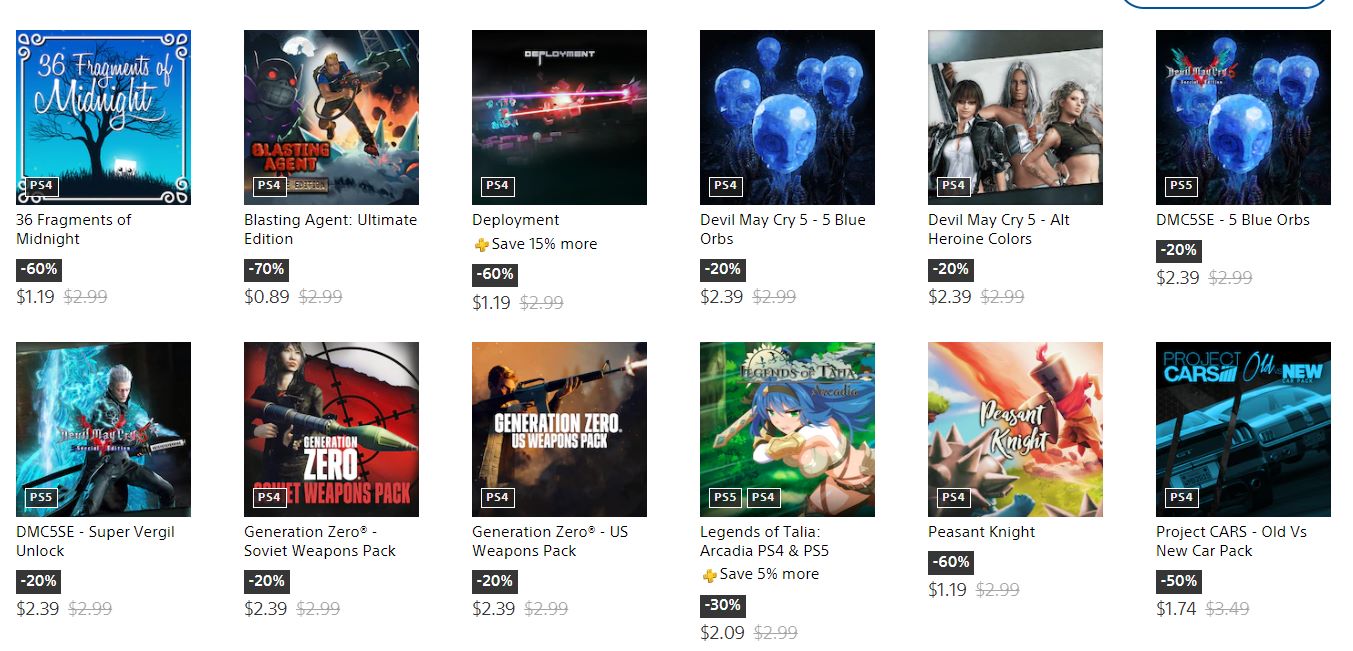Screen dimensions: 1353x651
Task: Open Devil May Cry 5 - 5 Blue Orbs title link
Action: coord(783,229)
